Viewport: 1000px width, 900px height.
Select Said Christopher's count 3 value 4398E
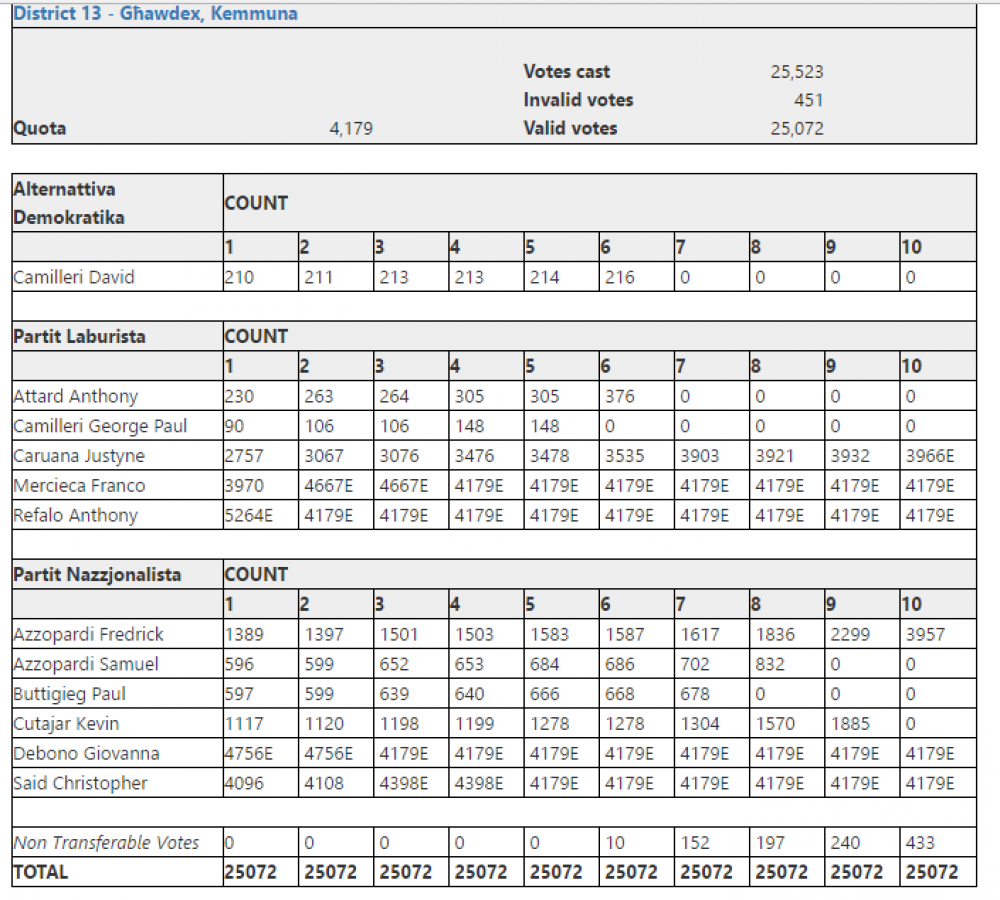(404, 783)
